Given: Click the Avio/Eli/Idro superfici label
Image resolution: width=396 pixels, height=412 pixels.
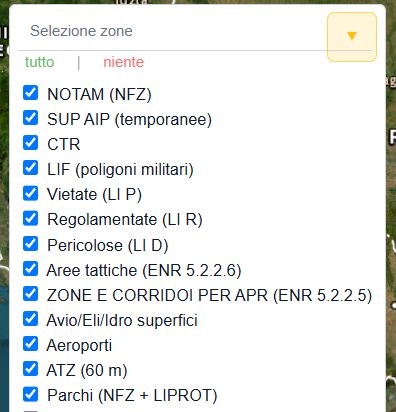Looking at the screenshot, I should 122,321.
